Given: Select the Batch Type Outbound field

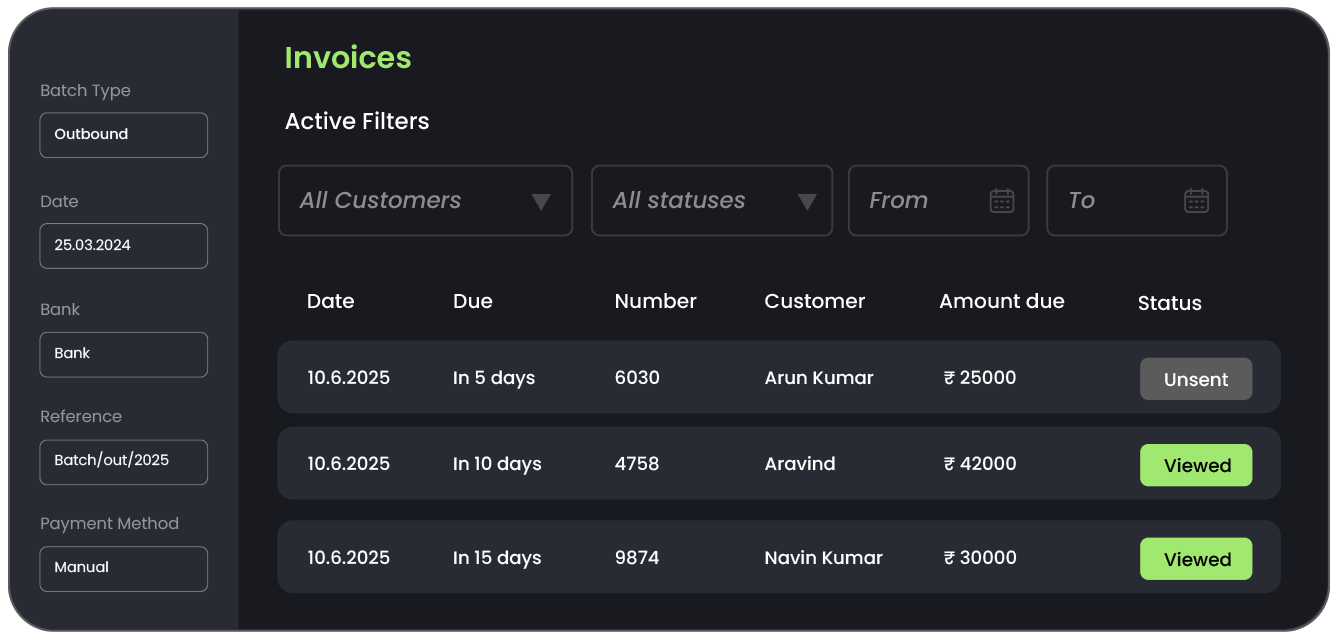Looking at the screenshot, I should (124, 135).
